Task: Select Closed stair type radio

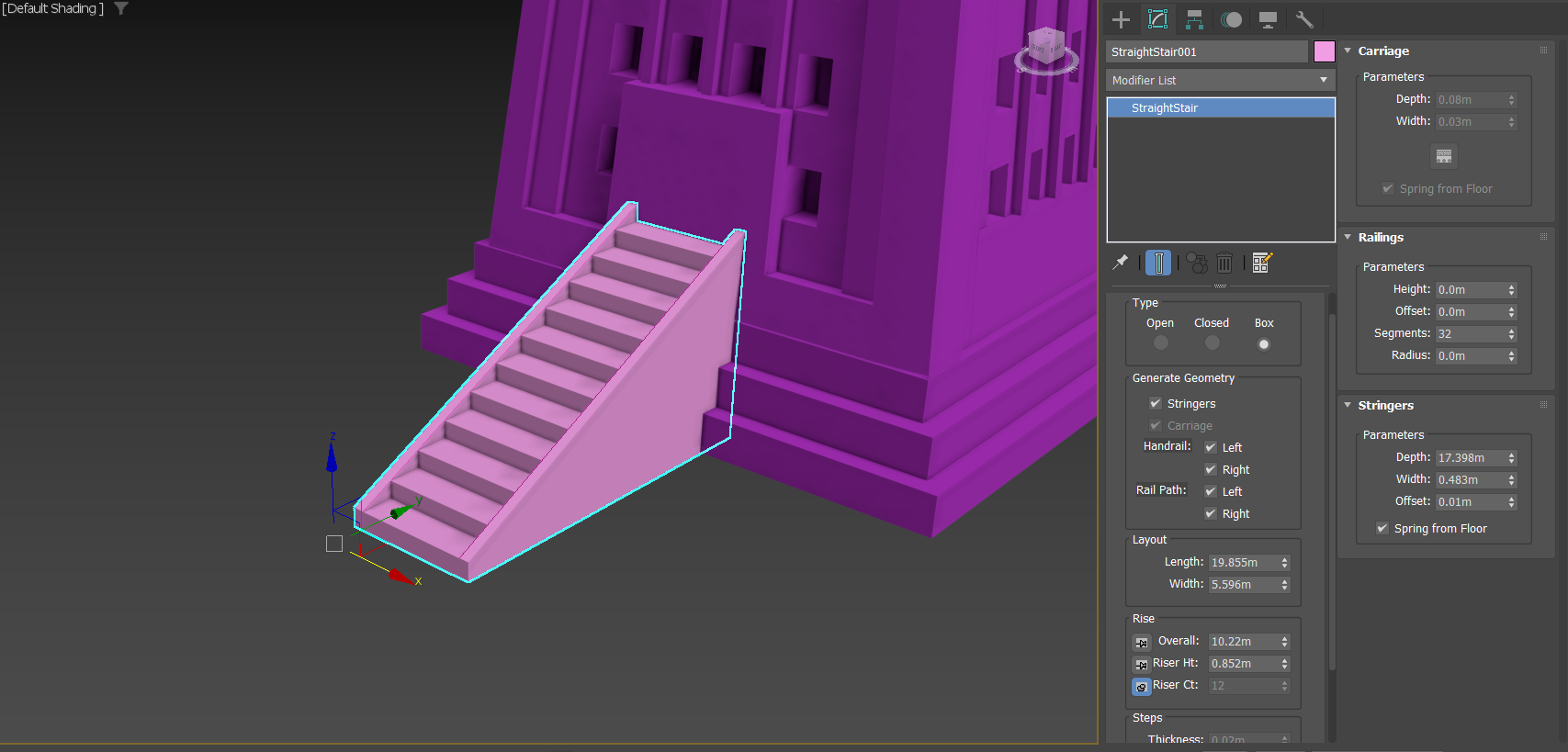Action: (x=1213, y=343)
